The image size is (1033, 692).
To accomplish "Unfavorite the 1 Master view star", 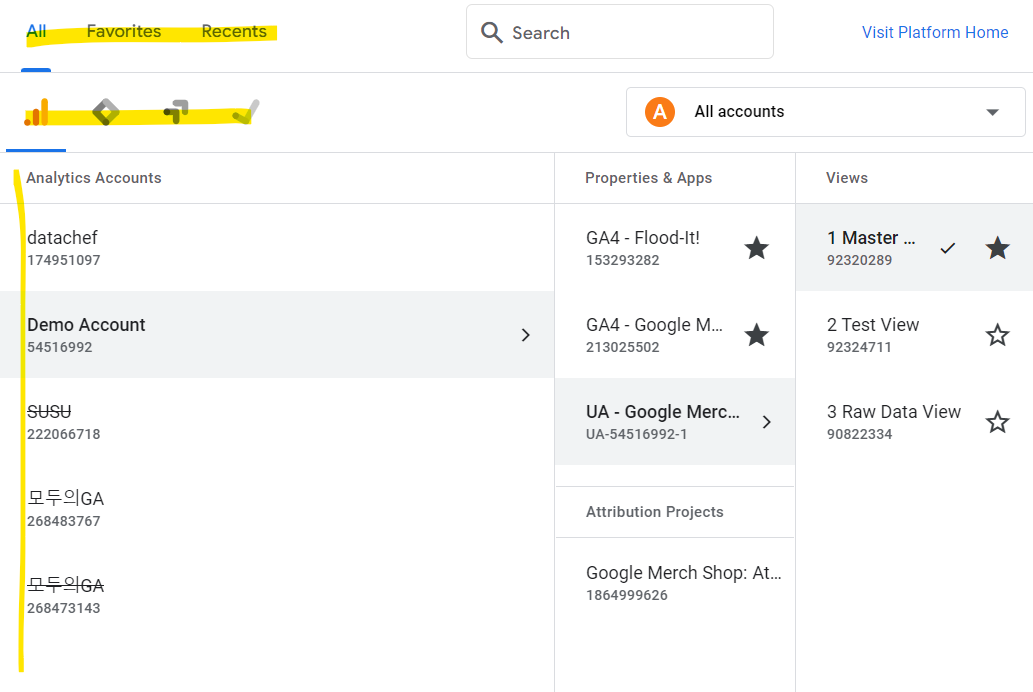I will pyautogui.click(x=997, y=248).
